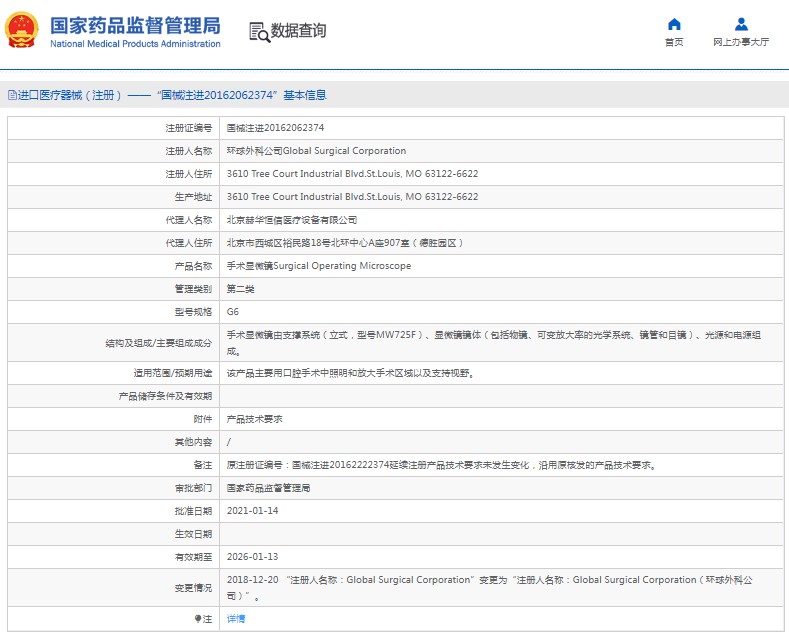Open the 详情 link in the last row
Viewport: 789px width, 639px height.
coord(236,619)
